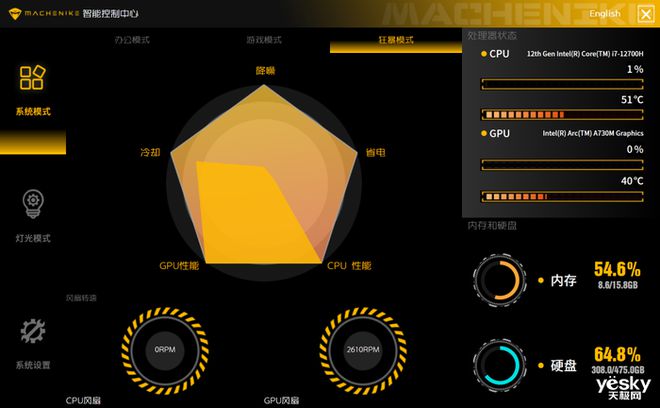Click the CPU fan 0RPM gauge
Screen dimensions: 660x408
[x=165, y=350]
